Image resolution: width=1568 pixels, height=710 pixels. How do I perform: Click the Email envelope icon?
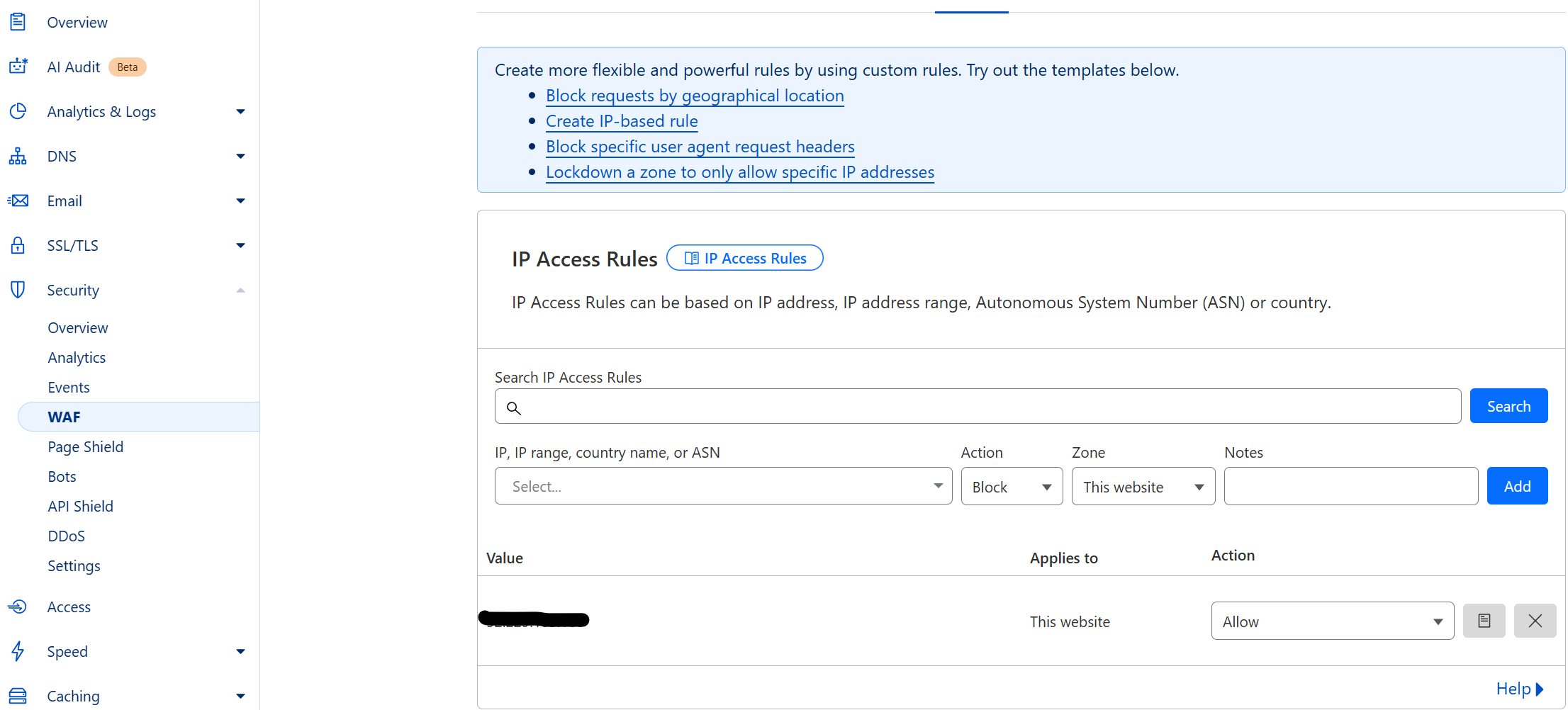click(x=18, y=201)
